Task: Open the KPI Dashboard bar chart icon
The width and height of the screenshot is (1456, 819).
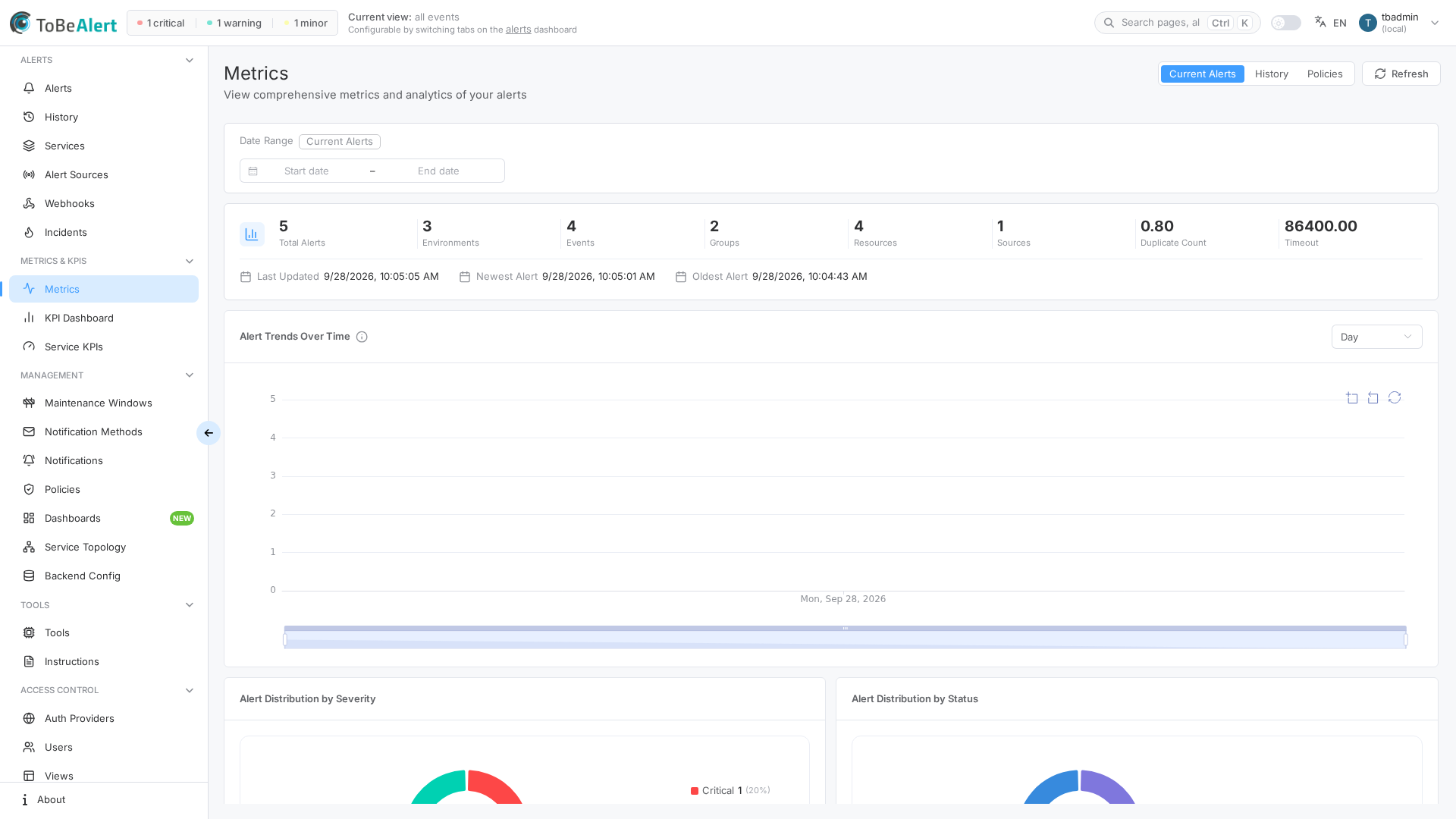Action: 29,318
